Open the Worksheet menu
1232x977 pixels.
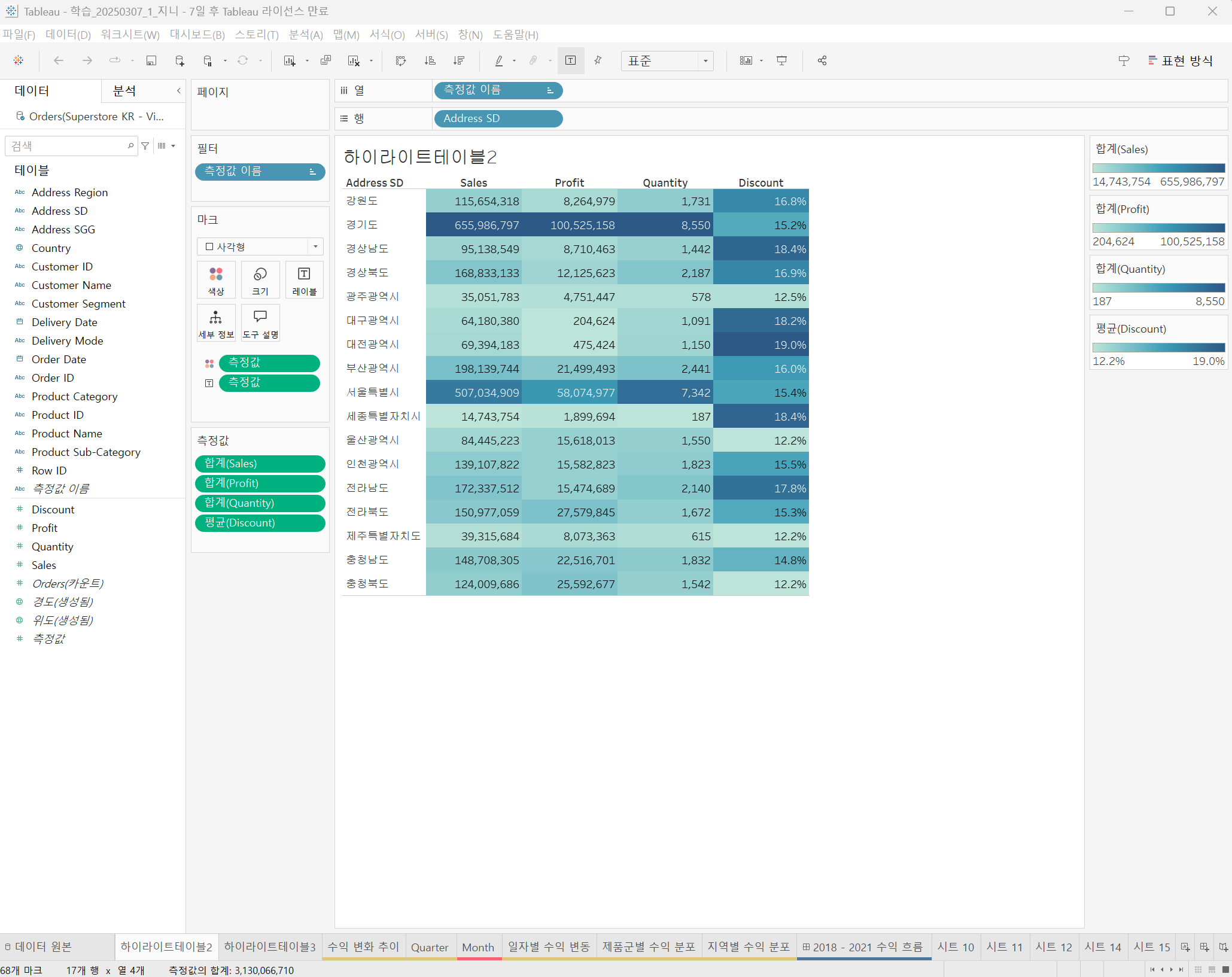point(130,35)
